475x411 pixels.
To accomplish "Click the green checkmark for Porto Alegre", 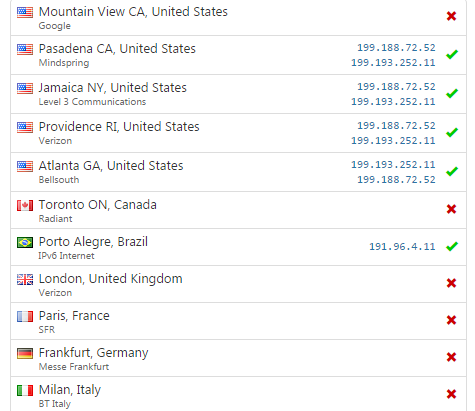I will (x=452, y=246).
